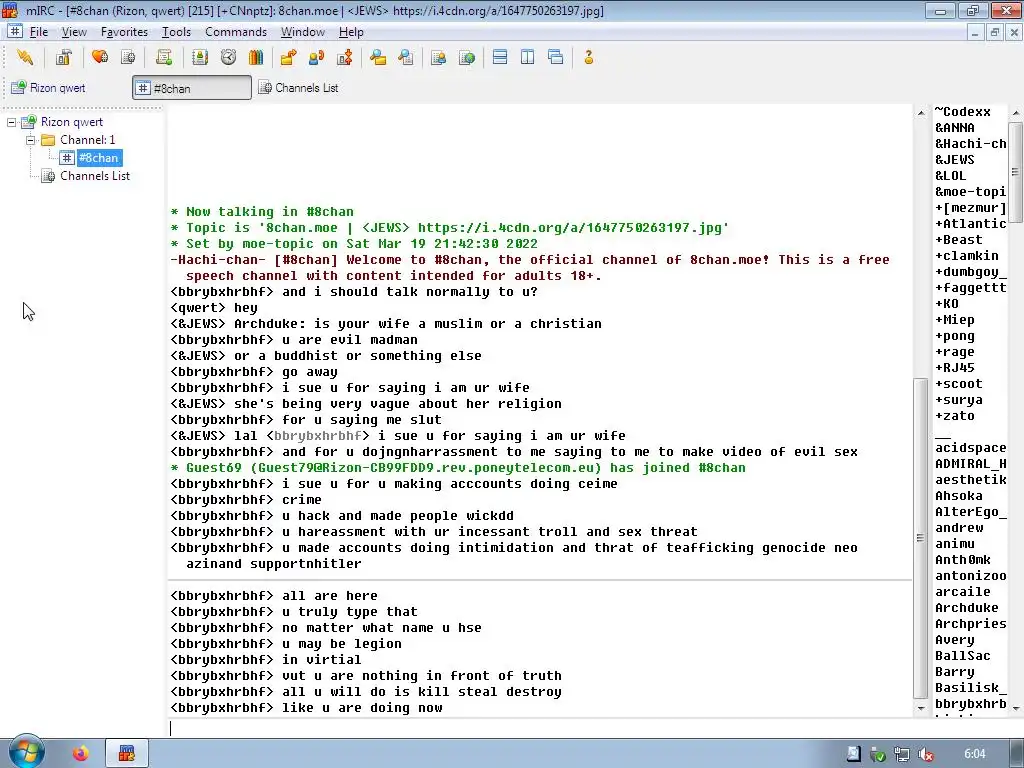
Task: Start a DCC chat via people icon
Action: (316, 57)
